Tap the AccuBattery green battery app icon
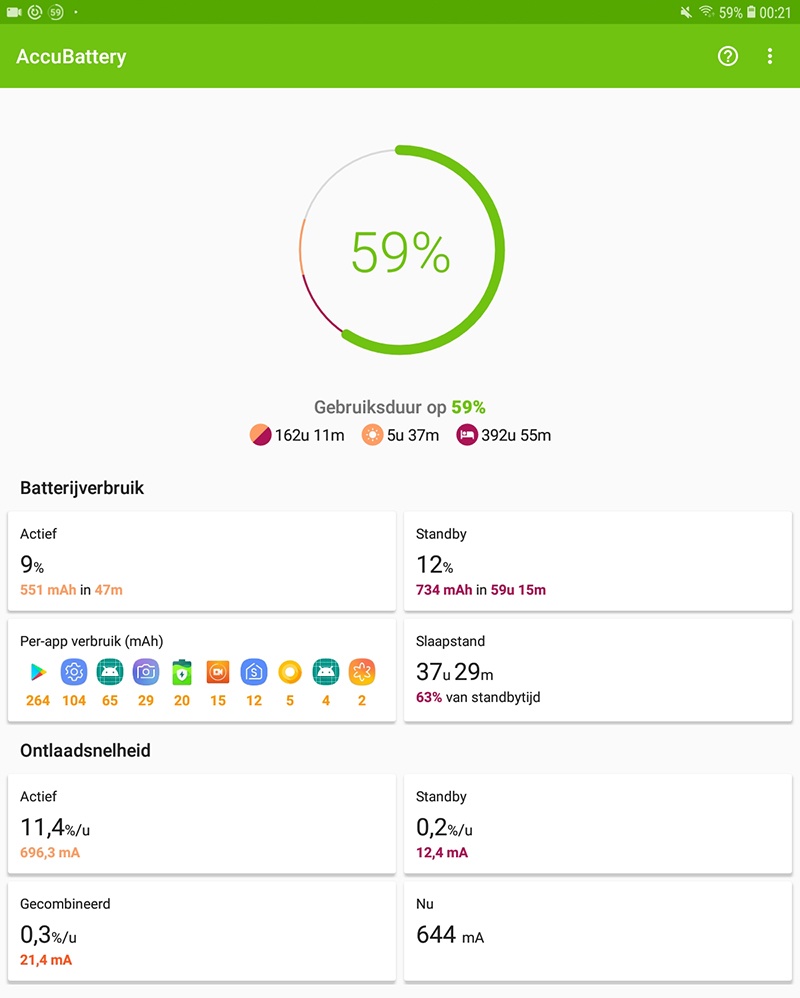The image size is (800, 998). click(x=182, y=672)
